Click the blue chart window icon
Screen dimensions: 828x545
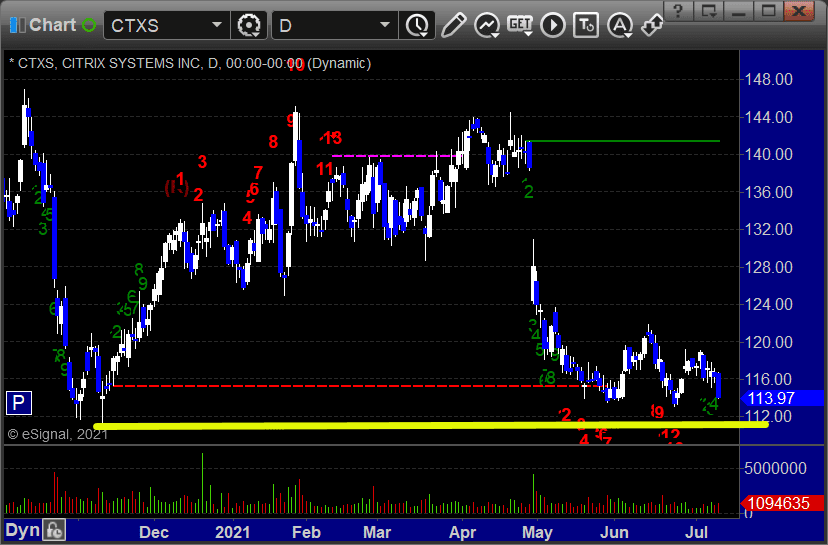(17, 25)
